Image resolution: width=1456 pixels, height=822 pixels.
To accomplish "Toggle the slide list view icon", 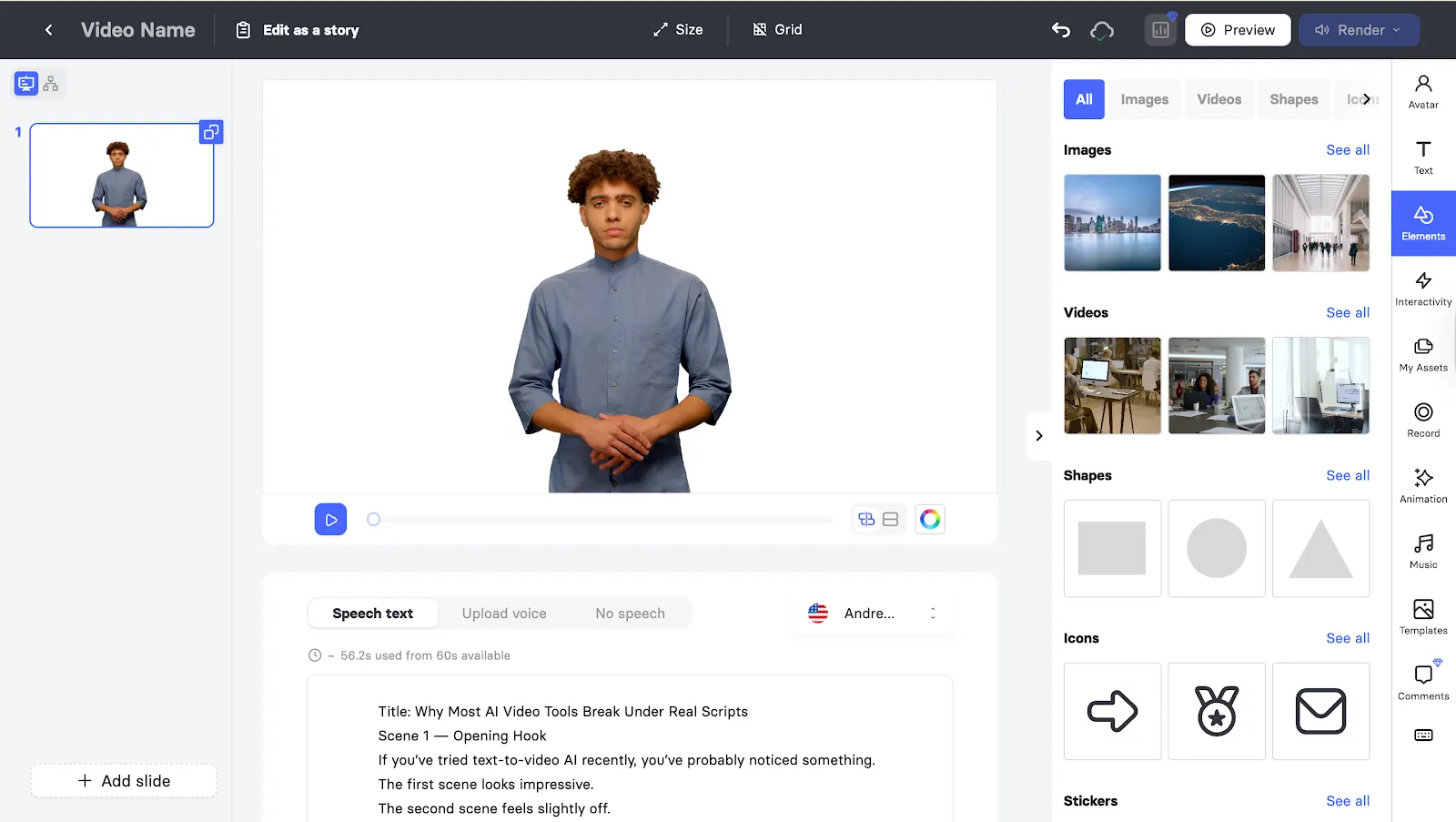I will pos(26,84).
